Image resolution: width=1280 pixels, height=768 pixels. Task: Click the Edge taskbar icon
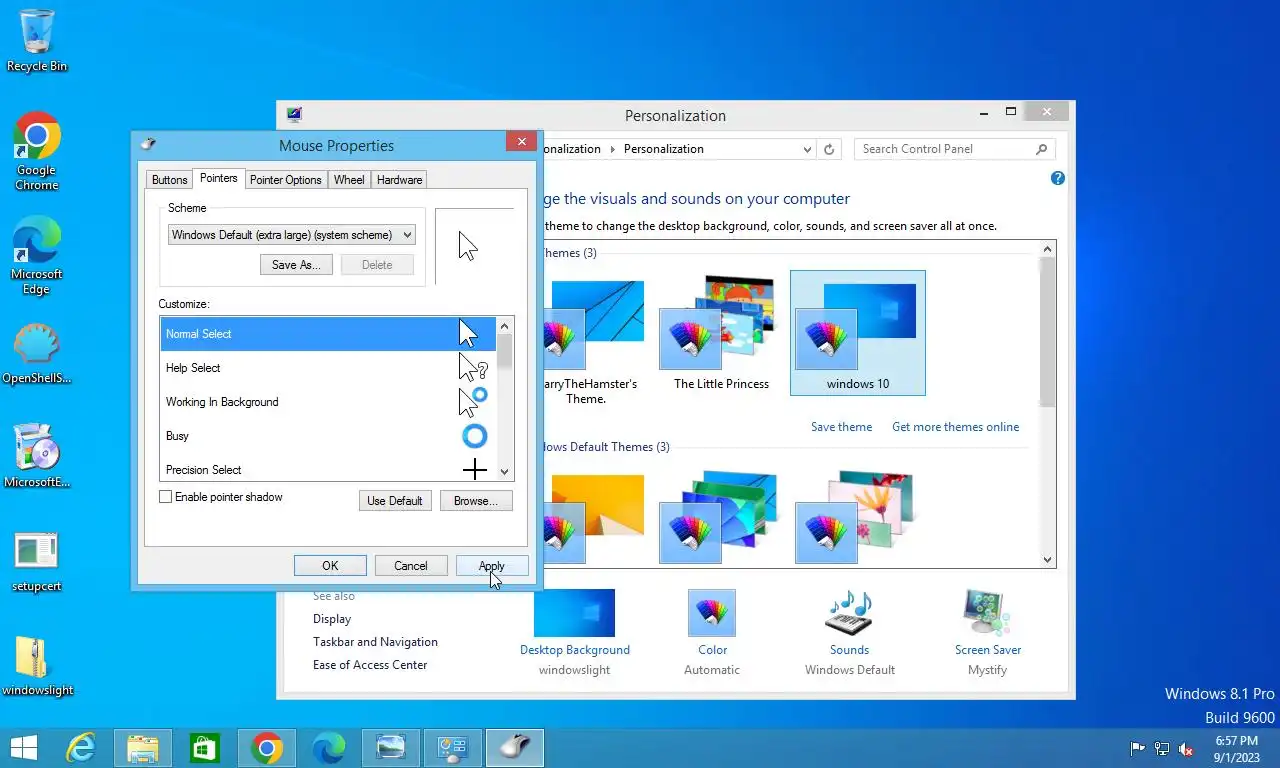coord(329,748)
